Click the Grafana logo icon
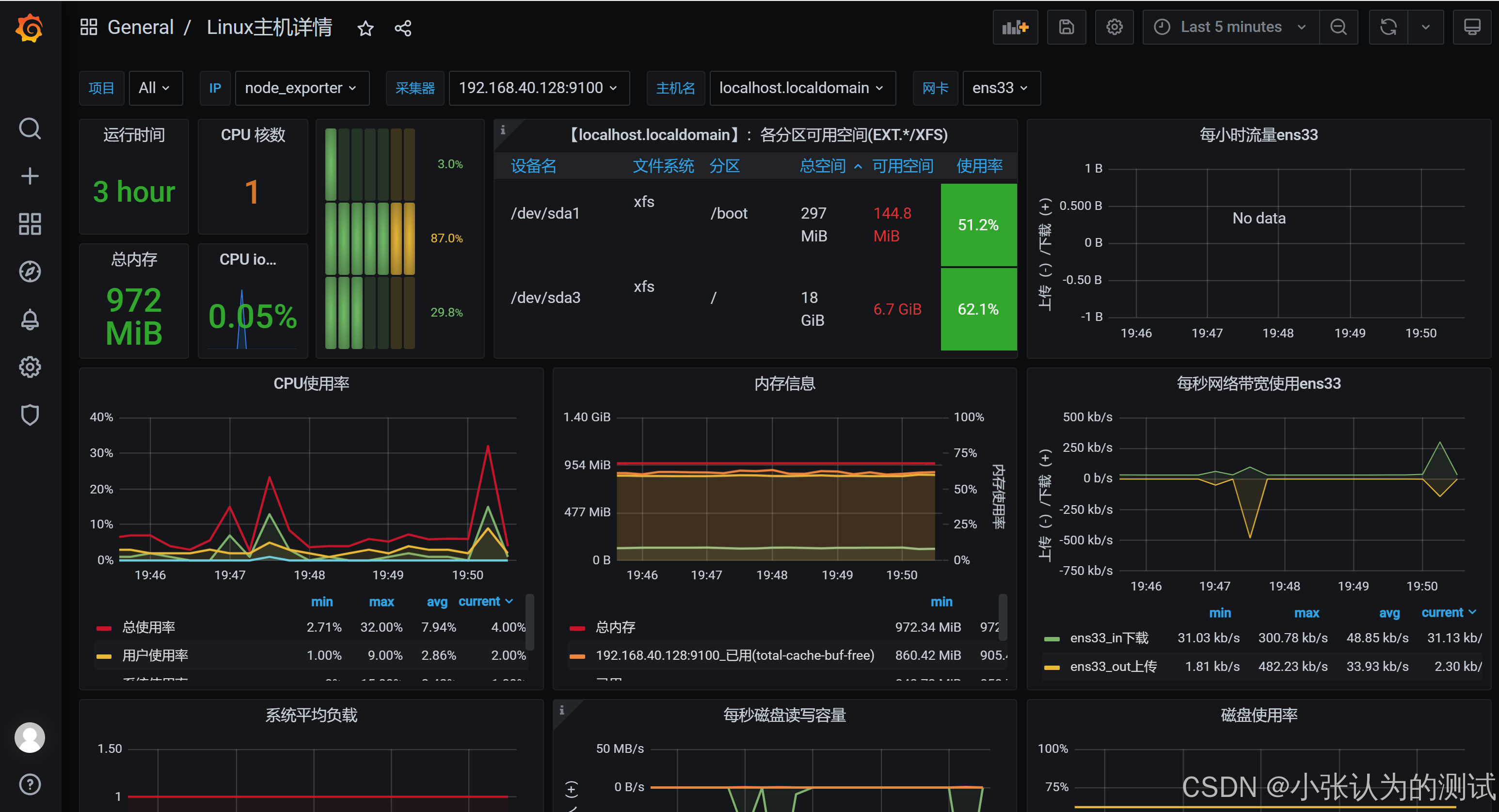1499x812 pixels. 29,27
